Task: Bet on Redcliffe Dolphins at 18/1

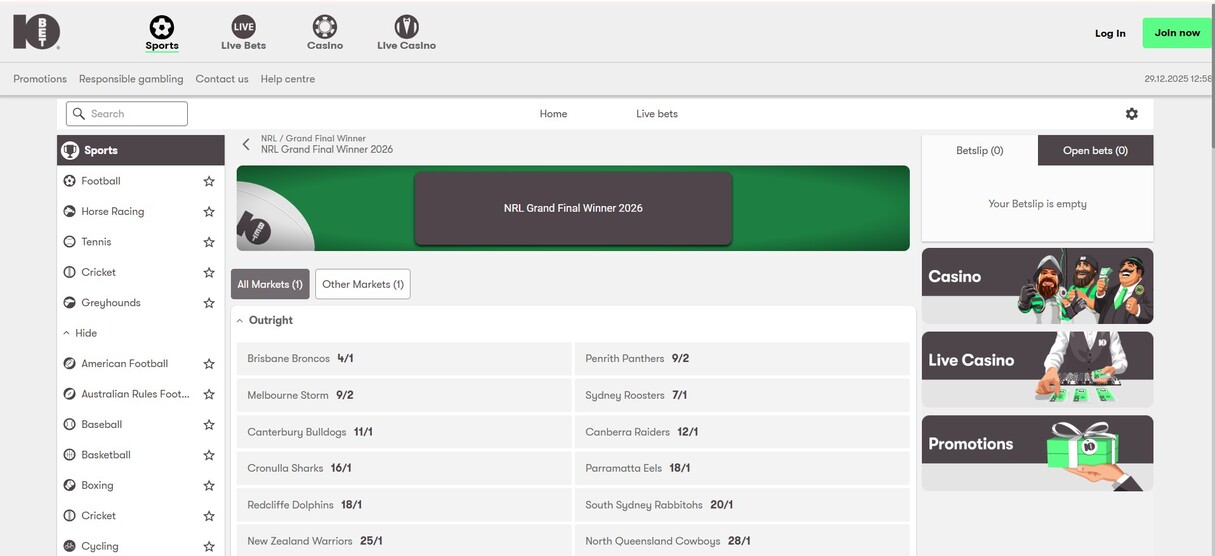Action: tap(404, 505)
